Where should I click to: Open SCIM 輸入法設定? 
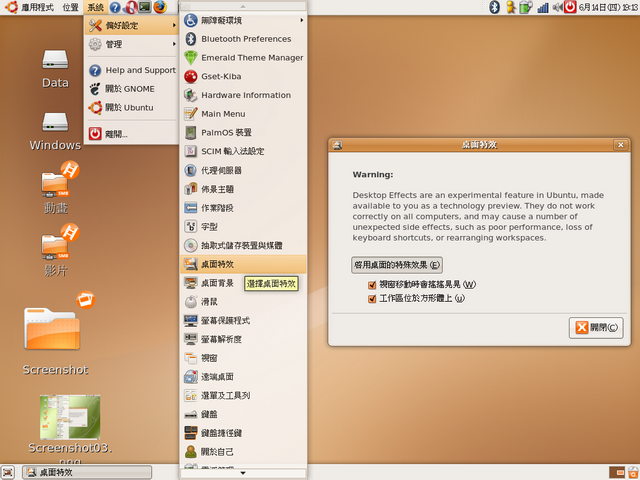tap(243, 151)
